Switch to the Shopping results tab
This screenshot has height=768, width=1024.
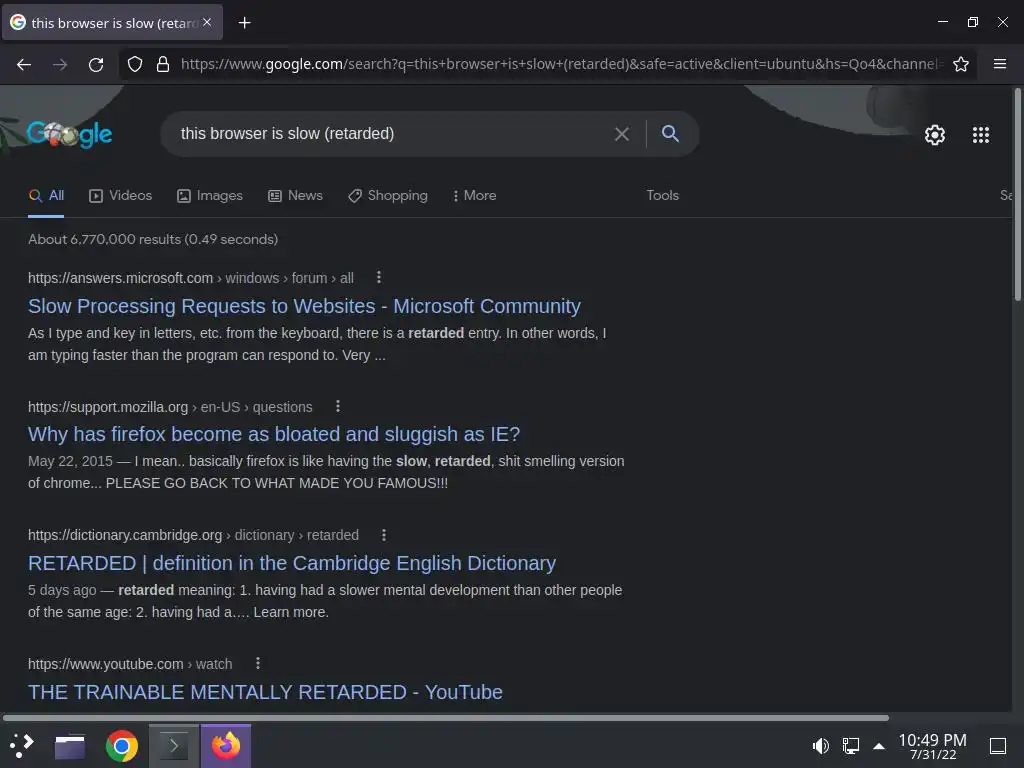point(388,195)
